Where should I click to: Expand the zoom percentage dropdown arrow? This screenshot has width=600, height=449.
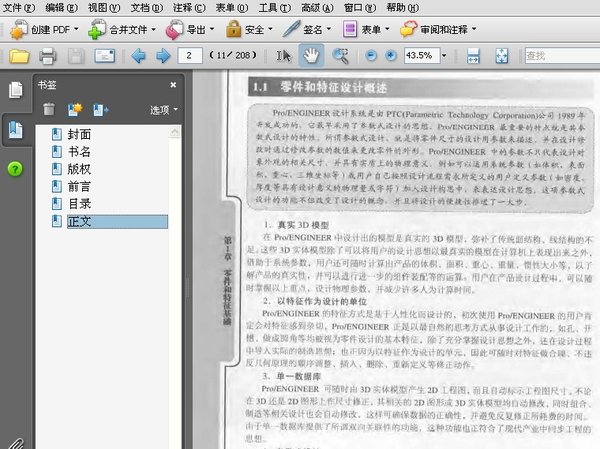(444, 56)
